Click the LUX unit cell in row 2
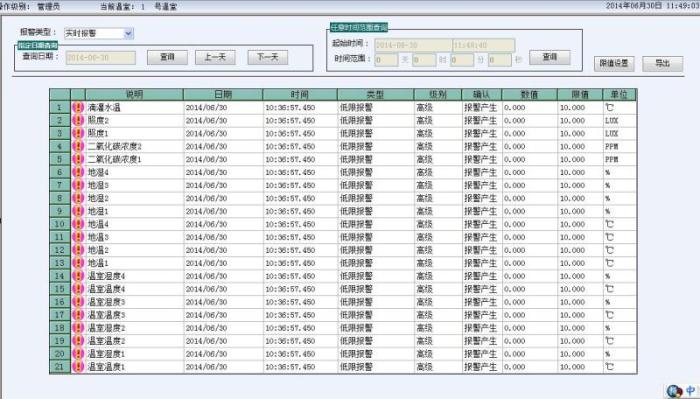 click(x=620, y=121)
